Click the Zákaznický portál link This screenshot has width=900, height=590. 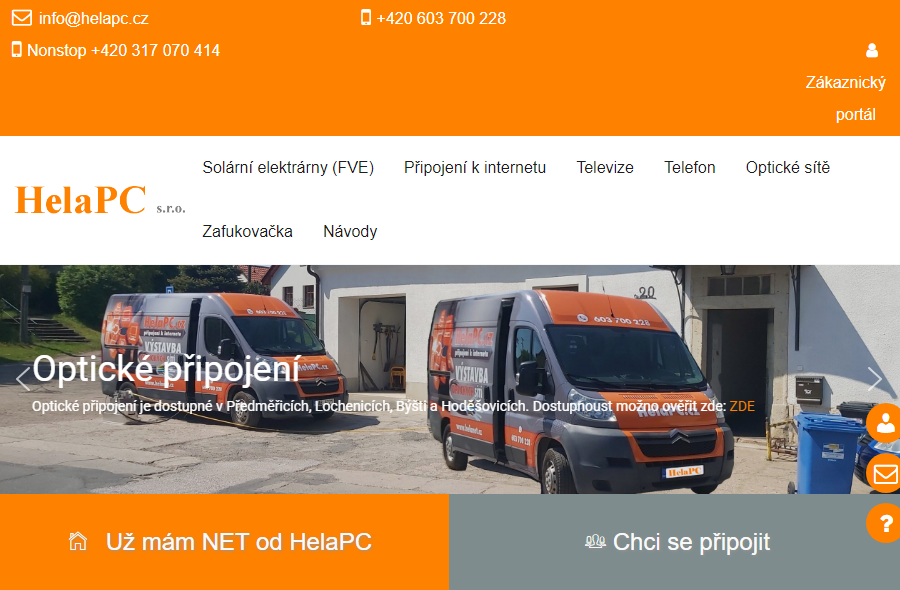pos(845,98)
